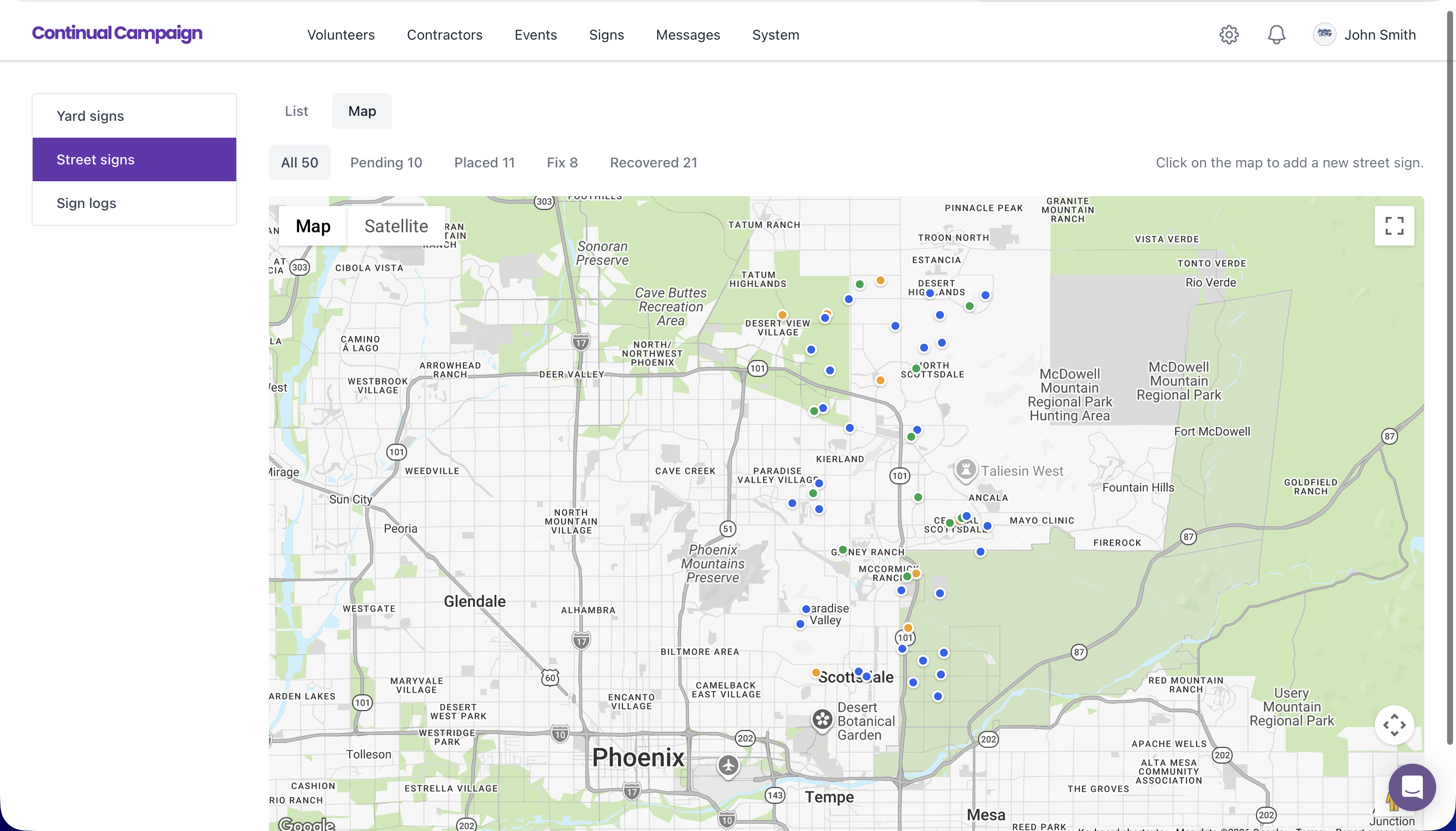Open the Signs menu

(606, 35)
